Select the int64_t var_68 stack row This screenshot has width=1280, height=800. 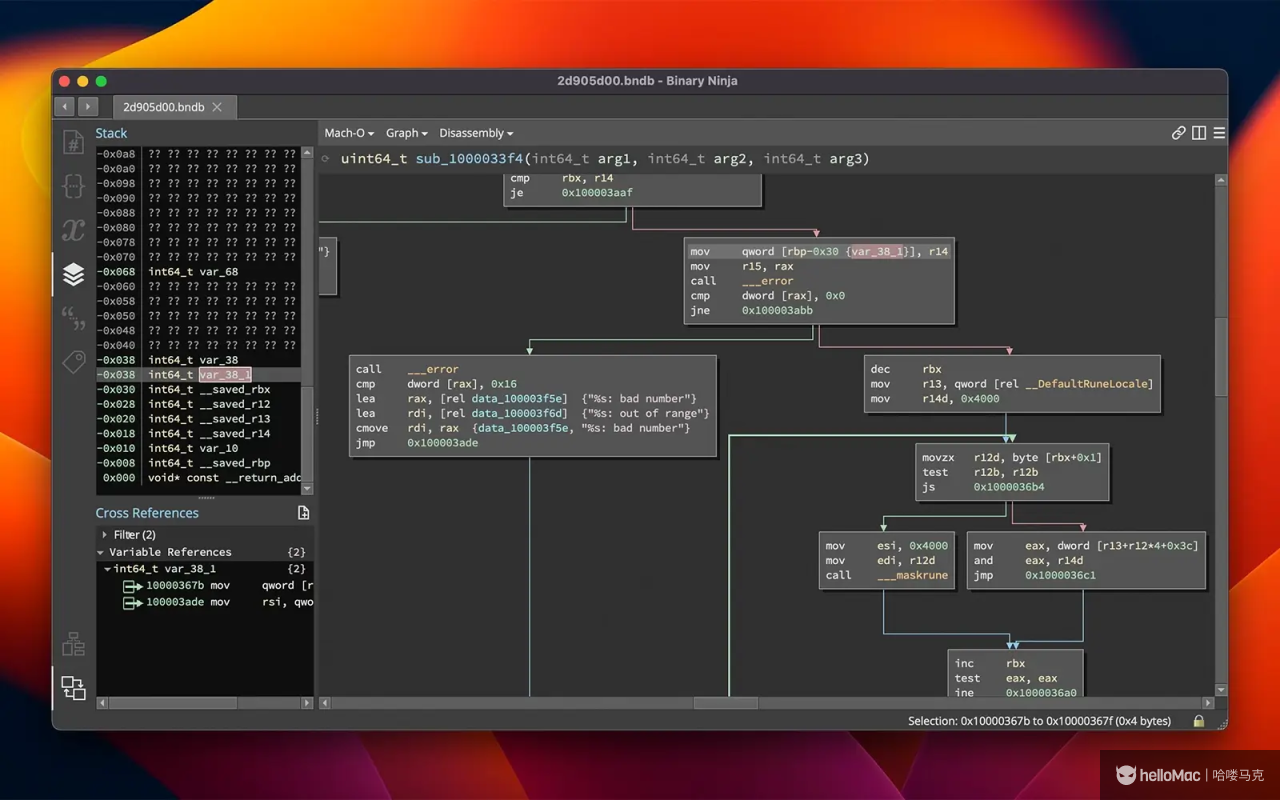pyautogui.click(x=197, y=272)
